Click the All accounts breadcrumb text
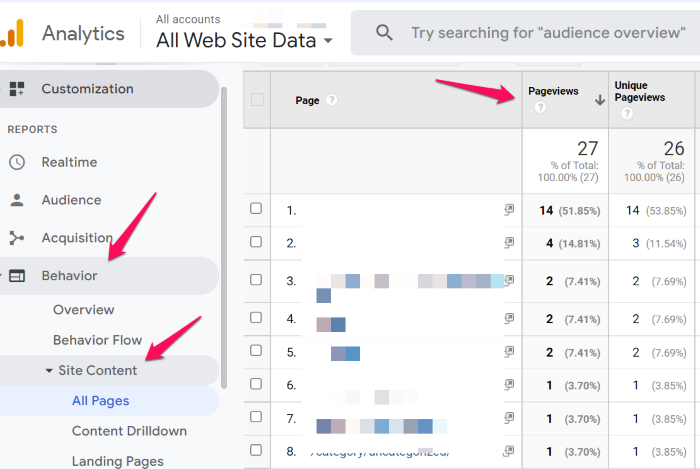The height and width of the screenshot is (469, 700). (x=188, y=19)
